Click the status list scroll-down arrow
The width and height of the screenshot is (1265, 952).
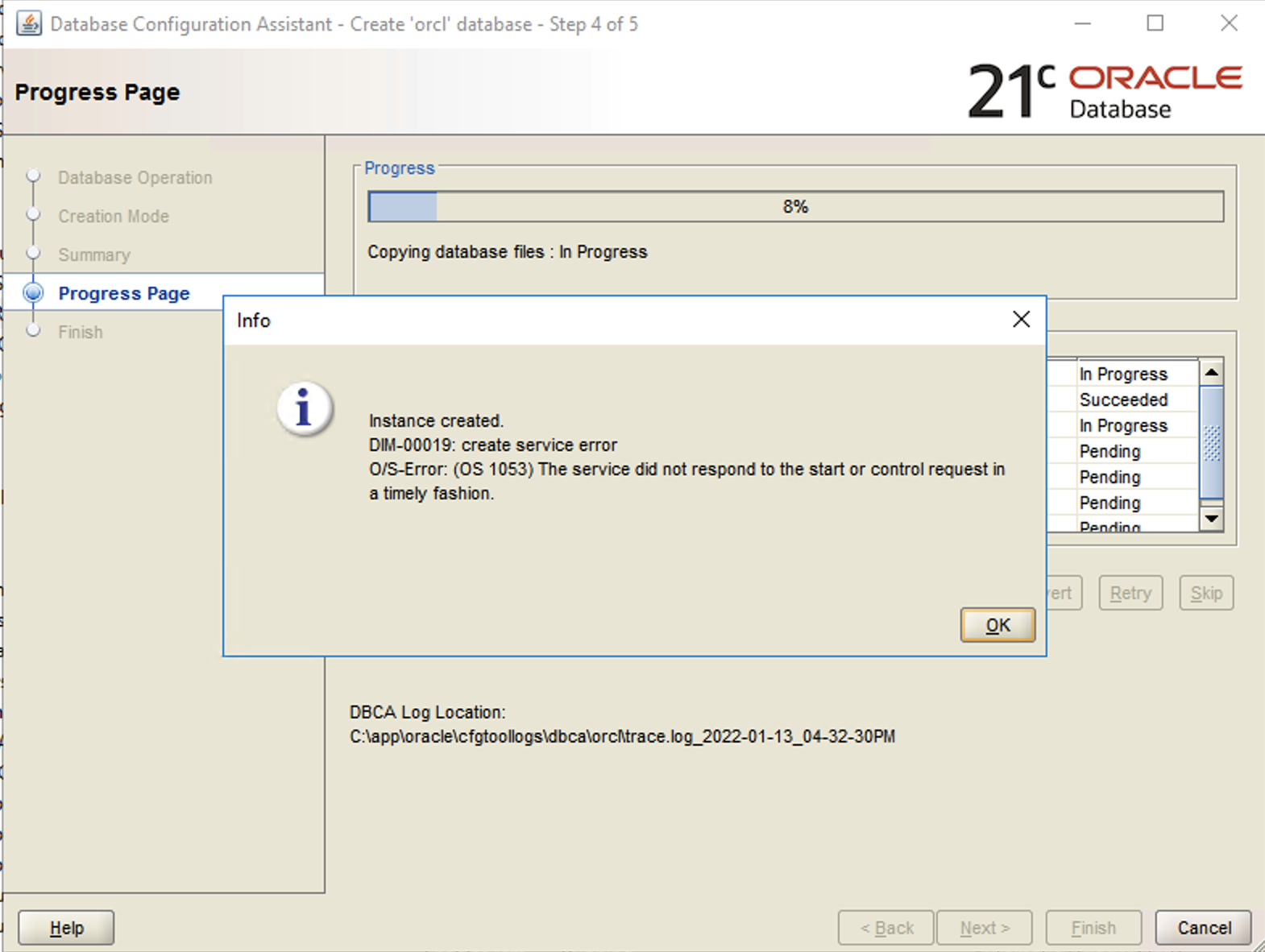click(x=1211, y=519)
